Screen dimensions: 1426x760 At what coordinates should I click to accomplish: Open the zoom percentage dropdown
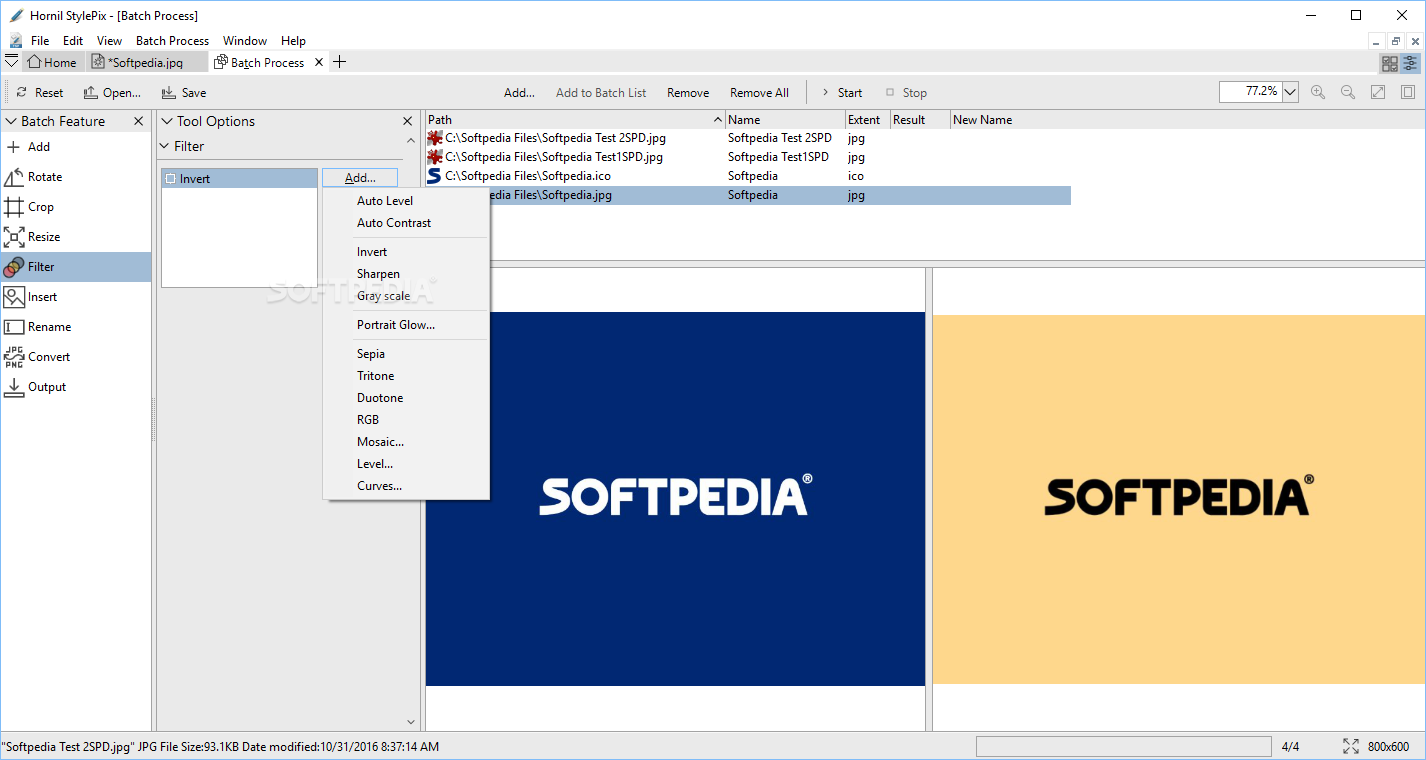pyautogui.click(x=1290, y=92)
